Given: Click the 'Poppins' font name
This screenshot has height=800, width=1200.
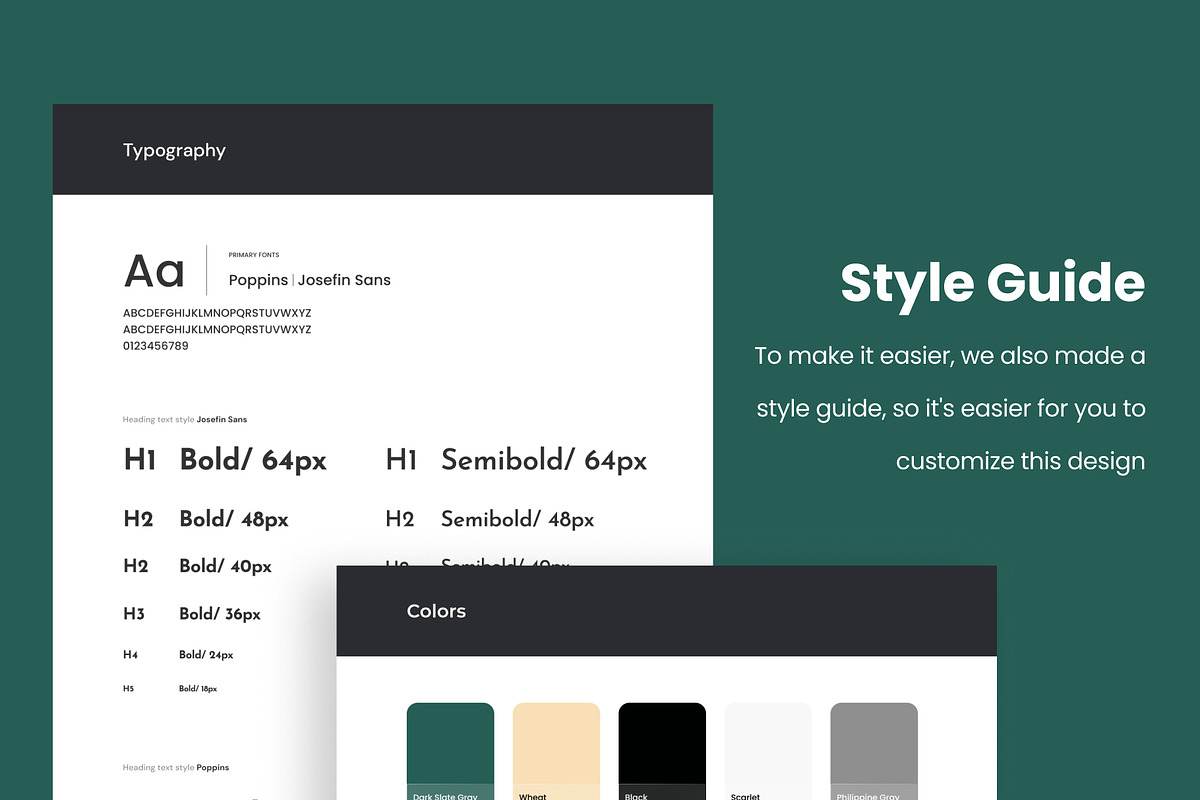Looking at the screenshot, I should 258,280.
